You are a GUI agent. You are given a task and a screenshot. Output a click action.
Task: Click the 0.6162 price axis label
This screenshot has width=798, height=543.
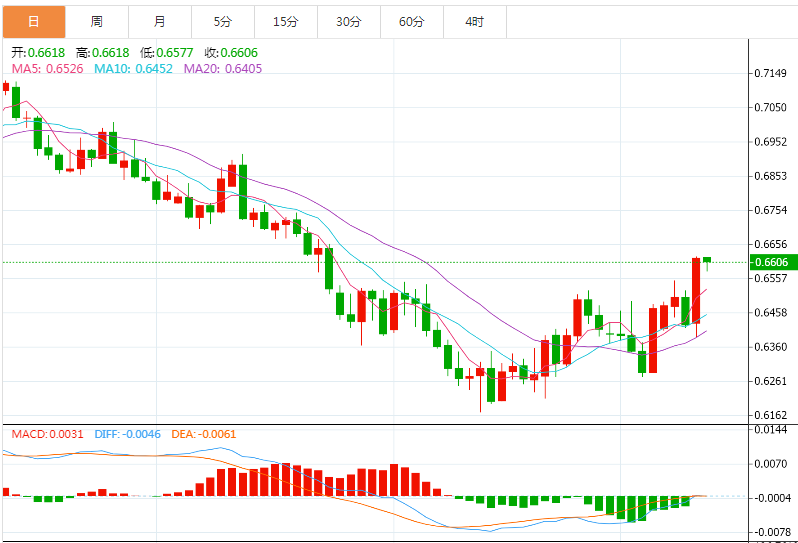coord(771,415)
